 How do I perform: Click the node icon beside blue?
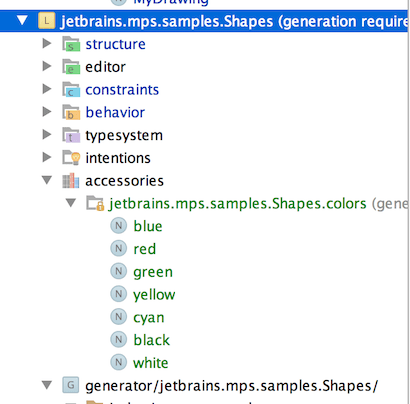118,226
